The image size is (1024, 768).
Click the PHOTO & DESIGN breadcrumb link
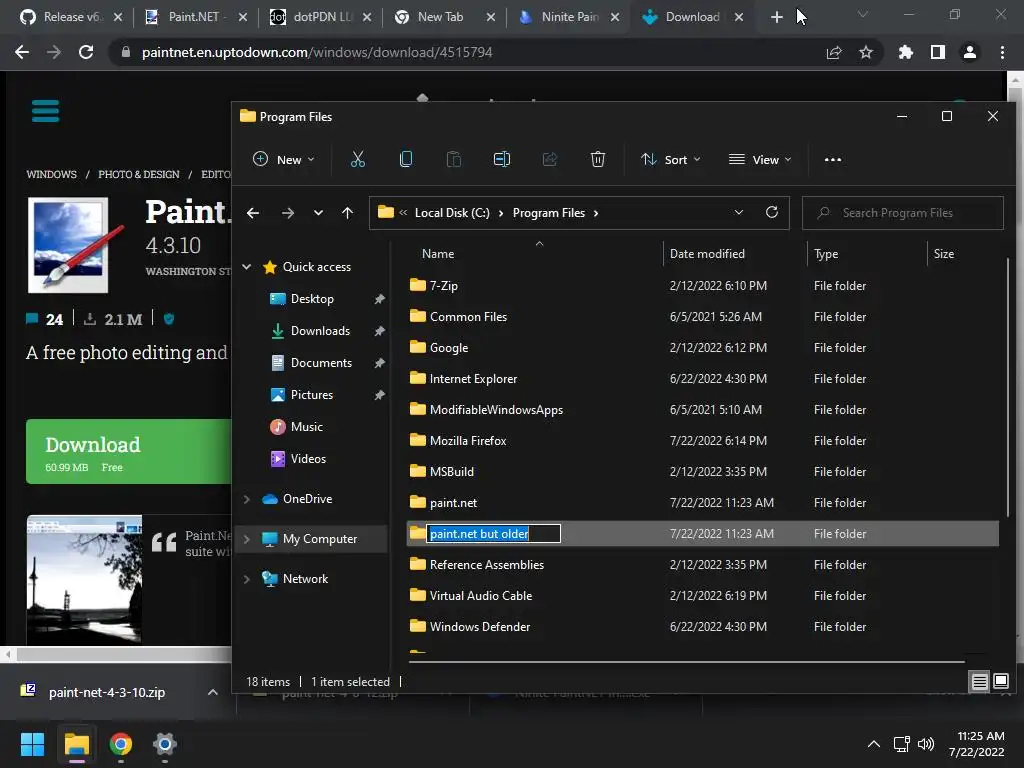(x=138, y=174)
